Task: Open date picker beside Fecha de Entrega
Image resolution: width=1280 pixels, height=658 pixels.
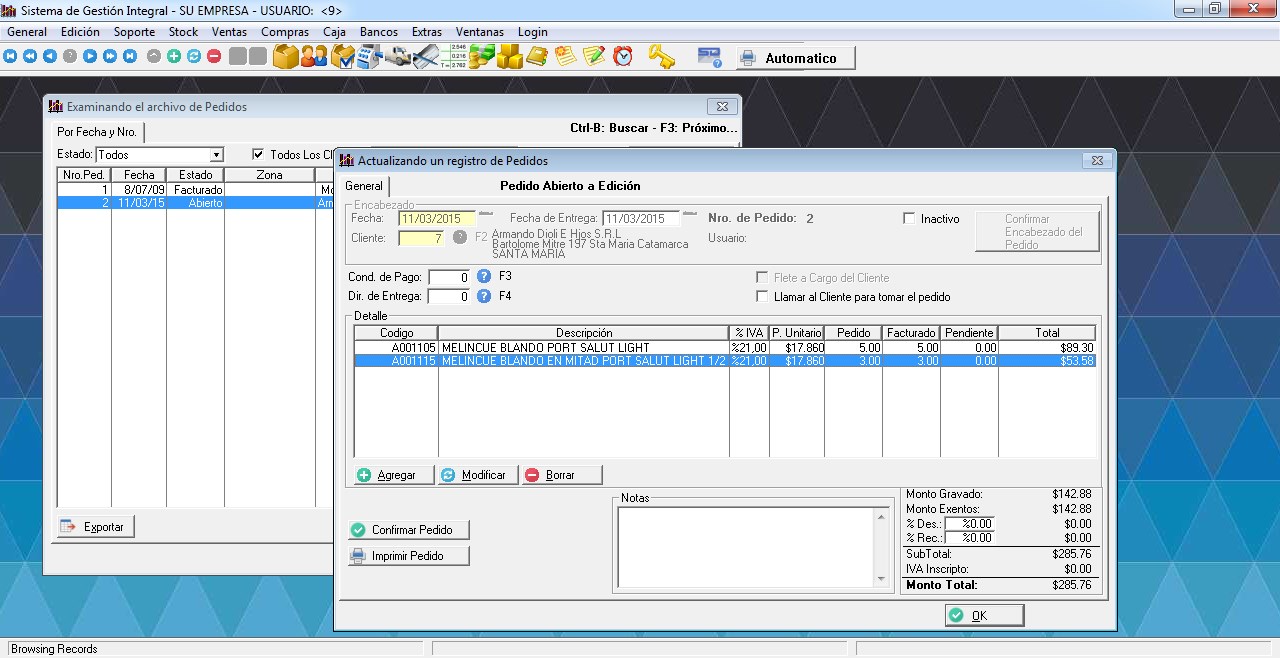Action: click(x=690, y=214)
